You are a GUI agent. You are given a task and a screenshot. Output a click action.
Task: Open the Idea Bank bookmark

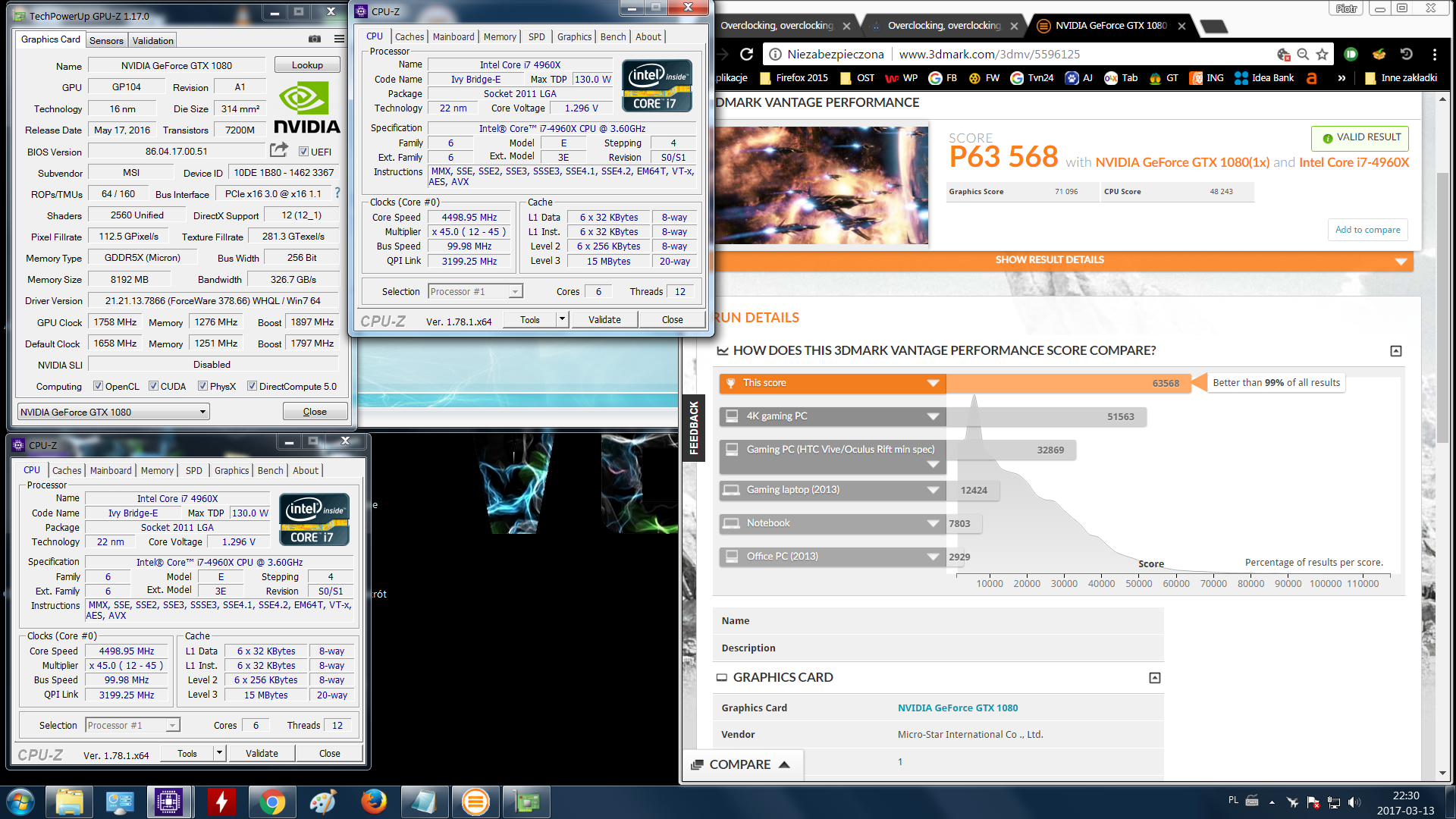coord(1264,77)
